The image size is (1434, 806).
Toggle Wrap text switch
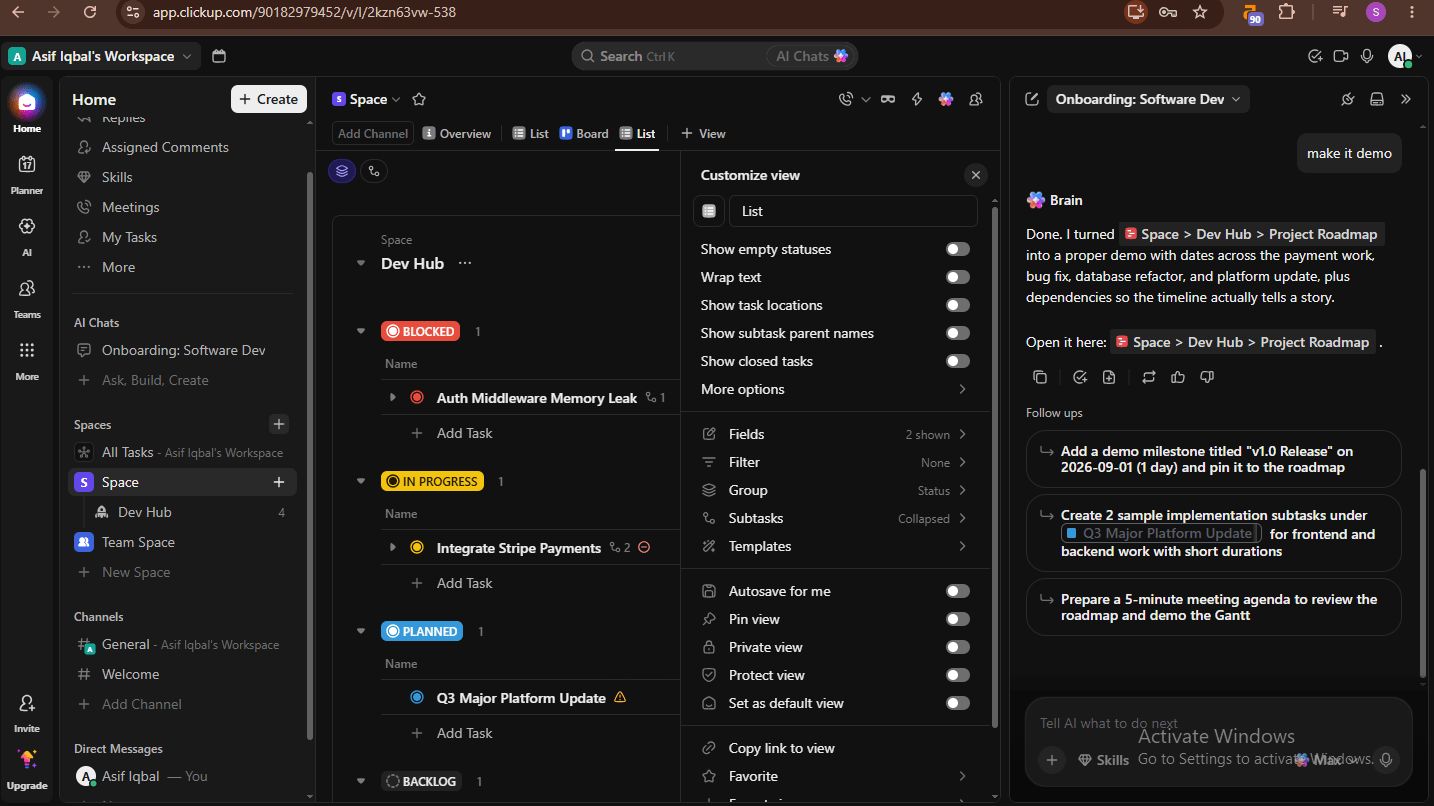(x=958, y=277)
